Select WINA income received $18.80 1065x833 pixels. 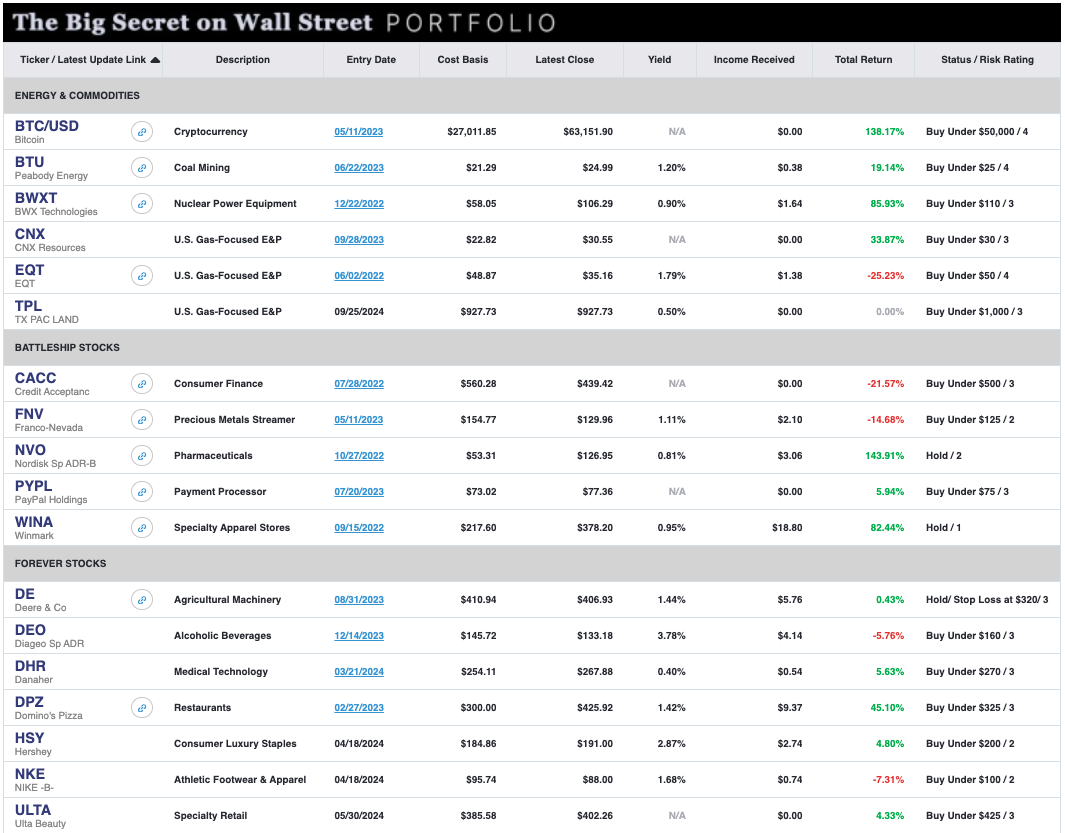(787, 528)
